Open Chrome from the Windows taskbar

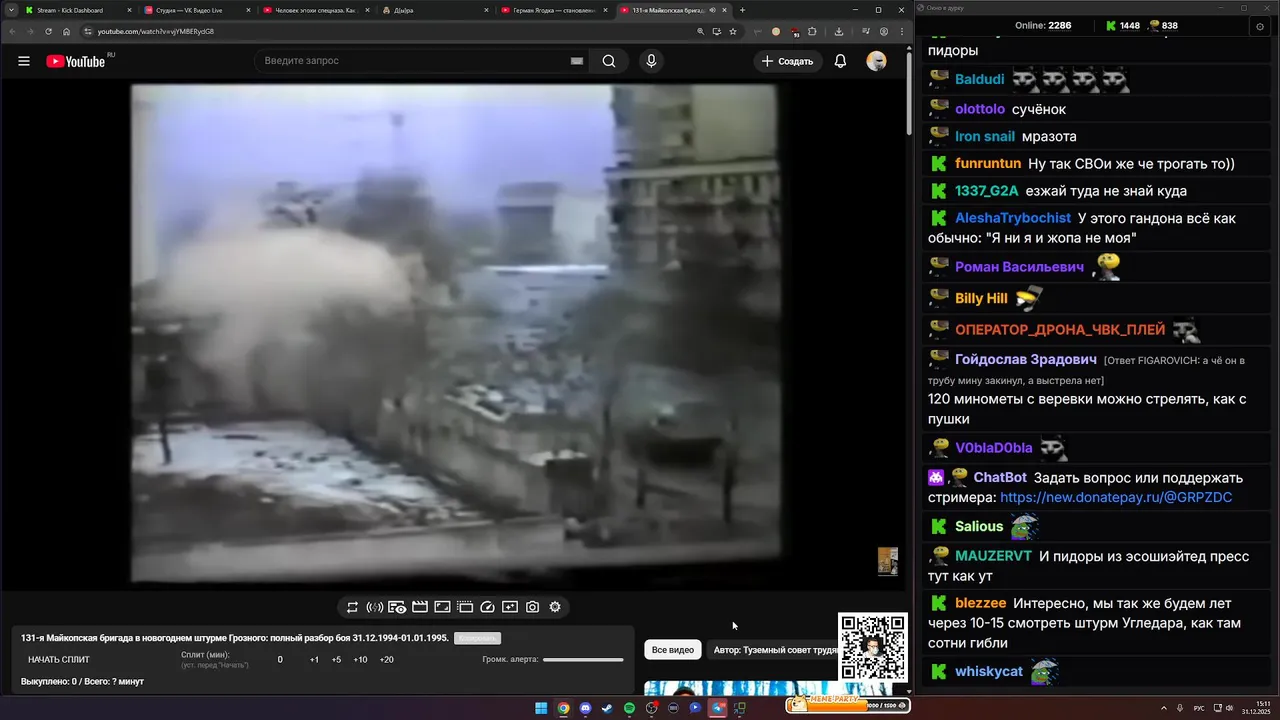point(563,708)
